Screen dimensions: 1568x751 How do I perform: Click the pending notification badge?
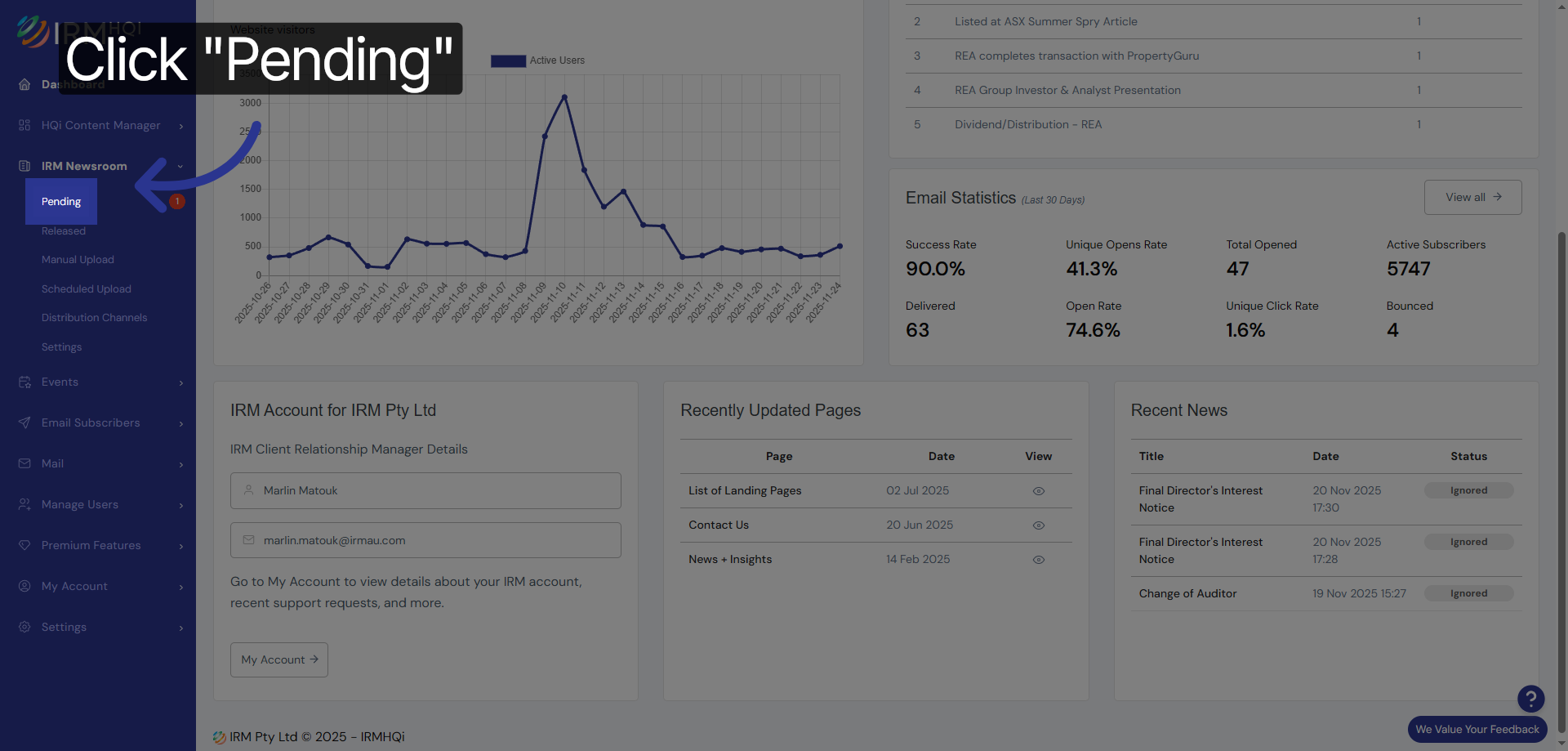click(x=177, y=201)
